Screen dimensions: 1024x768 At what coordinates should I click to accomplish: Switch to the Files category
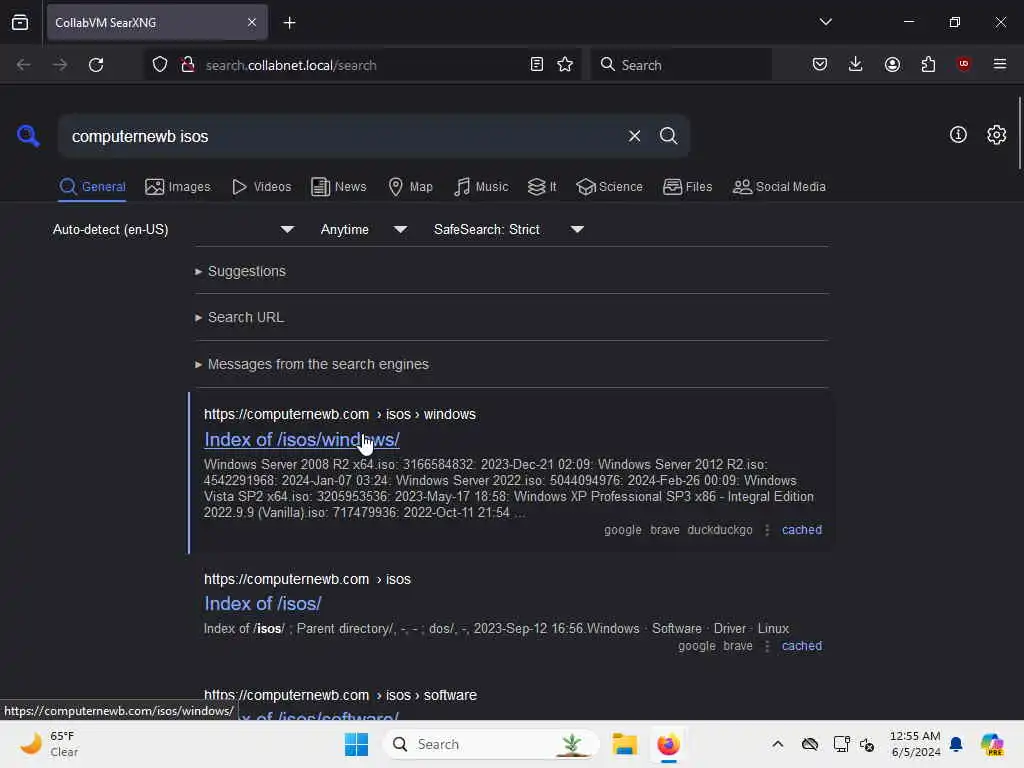coord(687,187)
